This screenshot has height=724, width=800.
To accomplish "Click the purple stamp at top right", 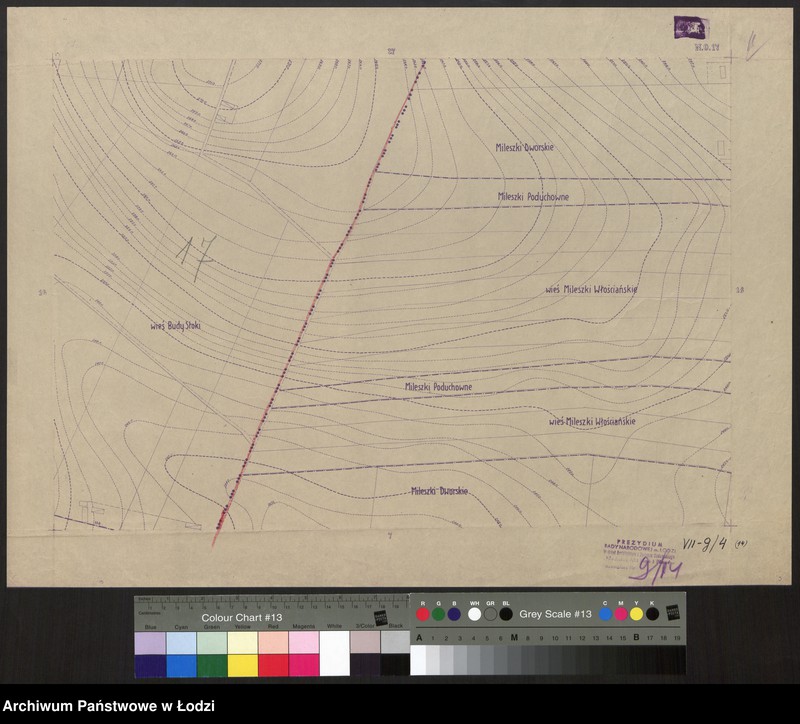I will click(x=690, y=28).
